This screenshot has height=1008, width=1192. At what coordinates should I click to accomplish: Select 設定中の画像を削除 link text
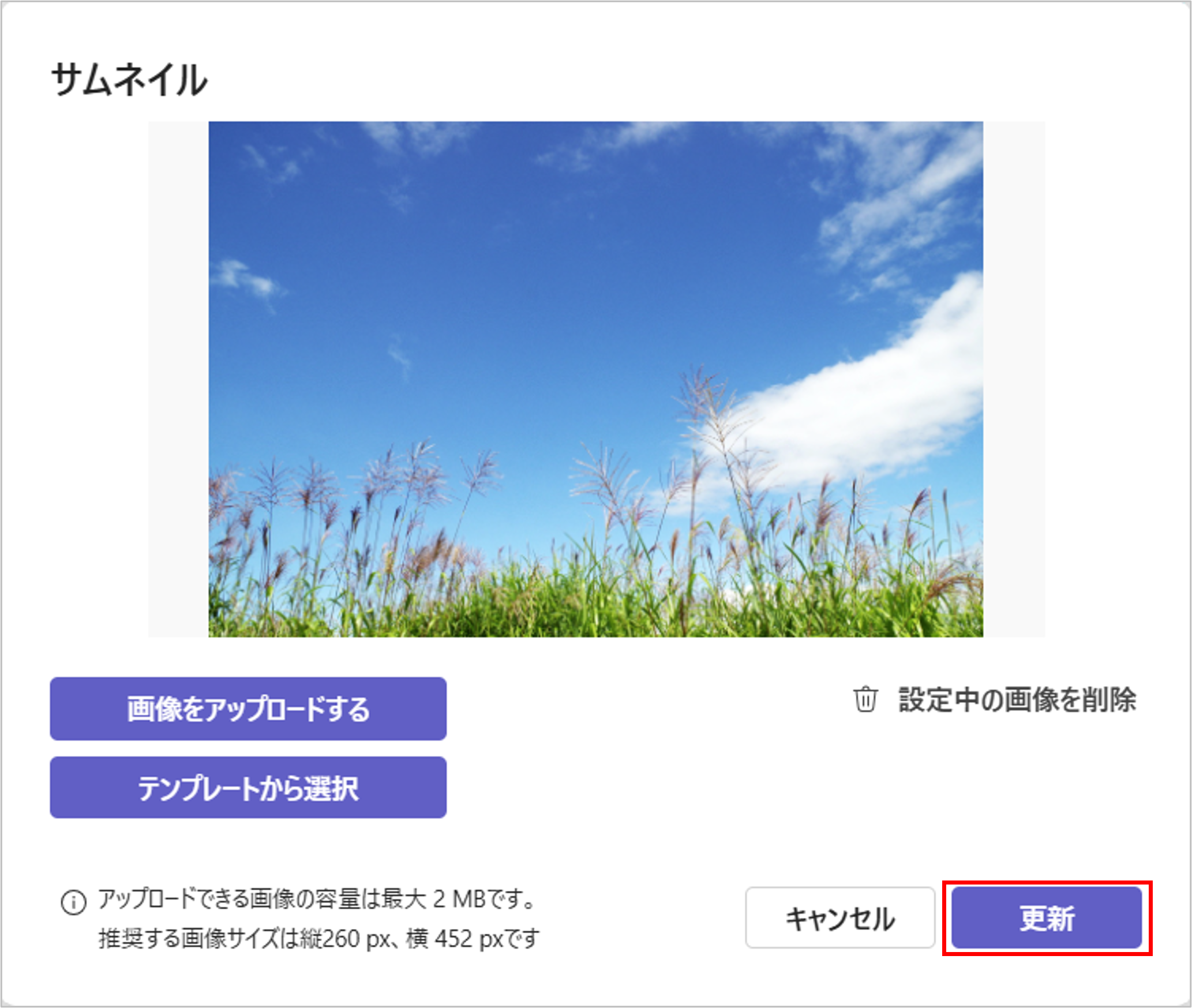(x=1017, y=699)
